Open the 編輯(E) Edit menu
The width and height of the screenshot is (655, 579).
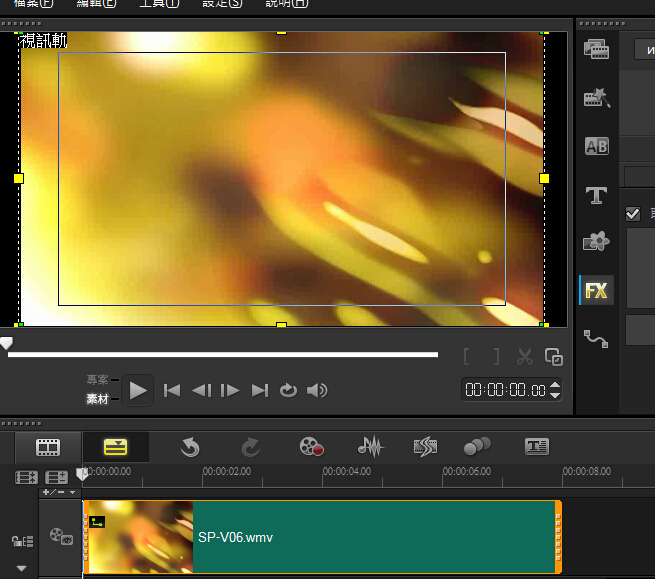tap(96, 4)
